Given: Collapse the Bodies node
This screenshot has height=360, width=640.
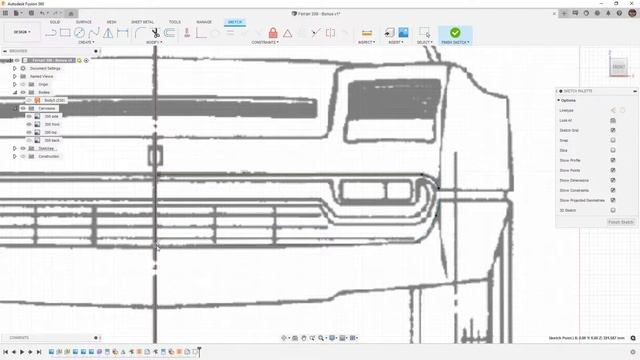Looking at the screenshot, I should click(15, 92).
